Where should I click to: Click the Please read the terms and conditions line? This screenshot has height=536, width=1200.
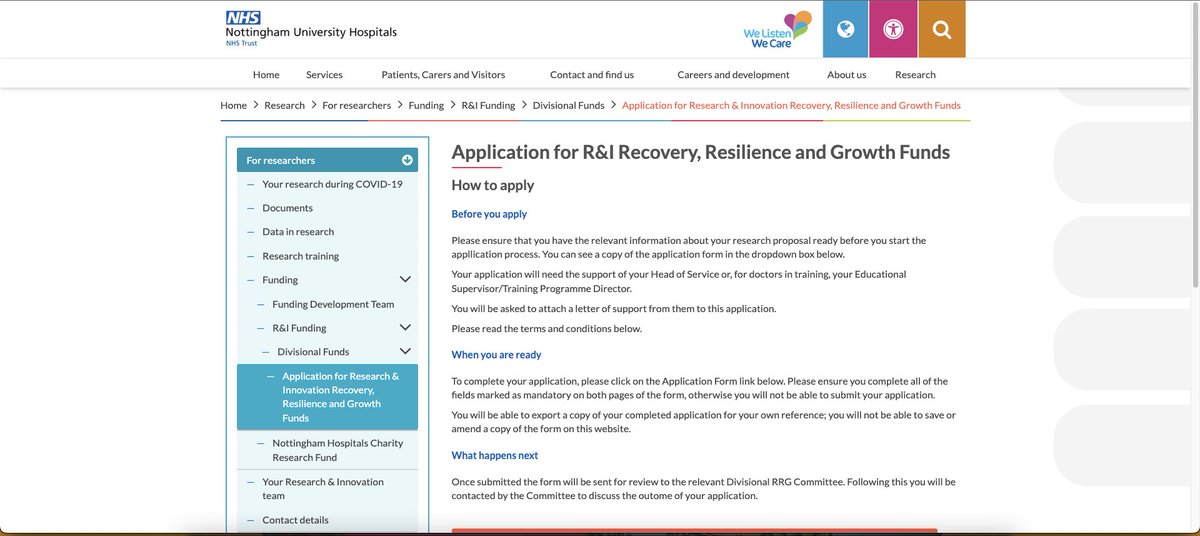[547, 329]
